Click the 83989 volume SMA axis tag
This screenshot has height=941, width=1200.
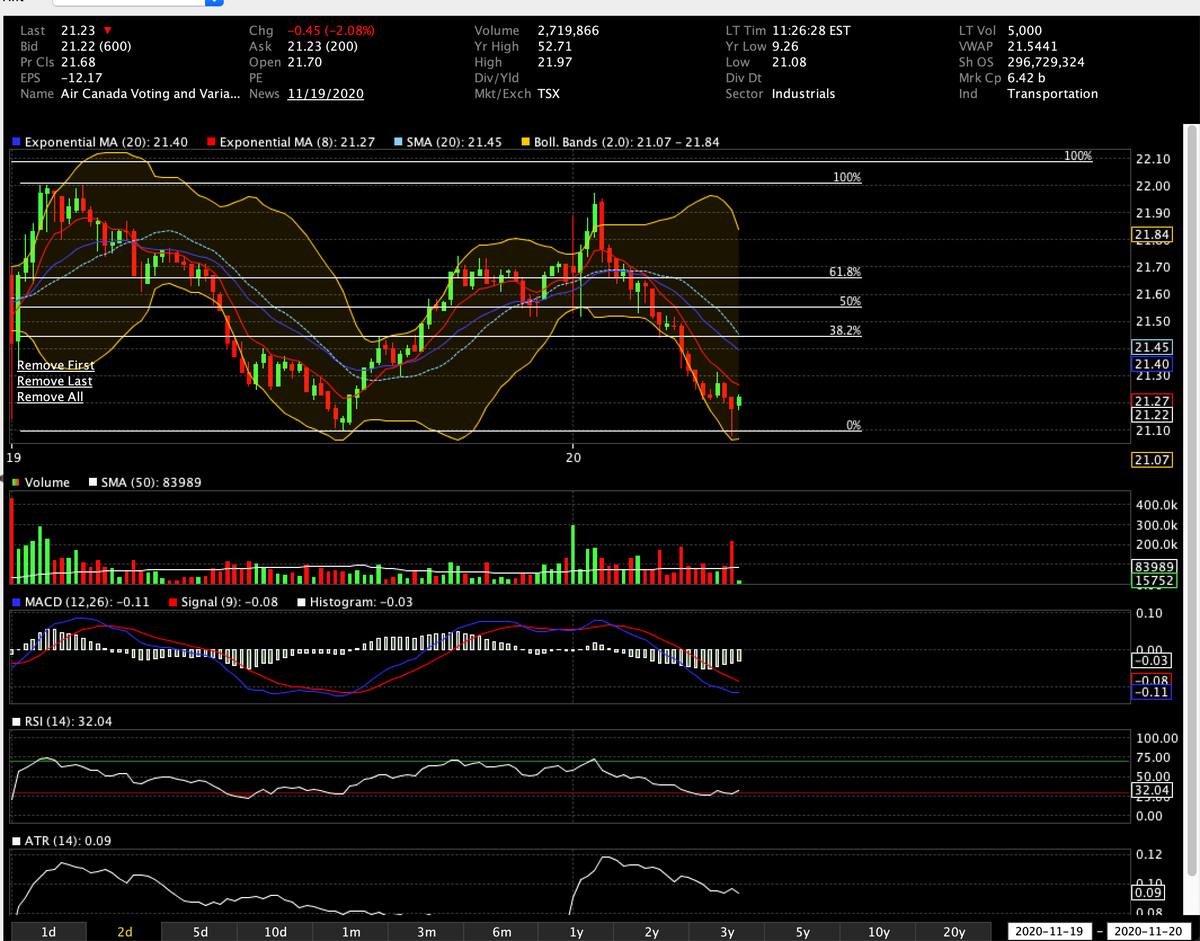tap(1153, 566)
